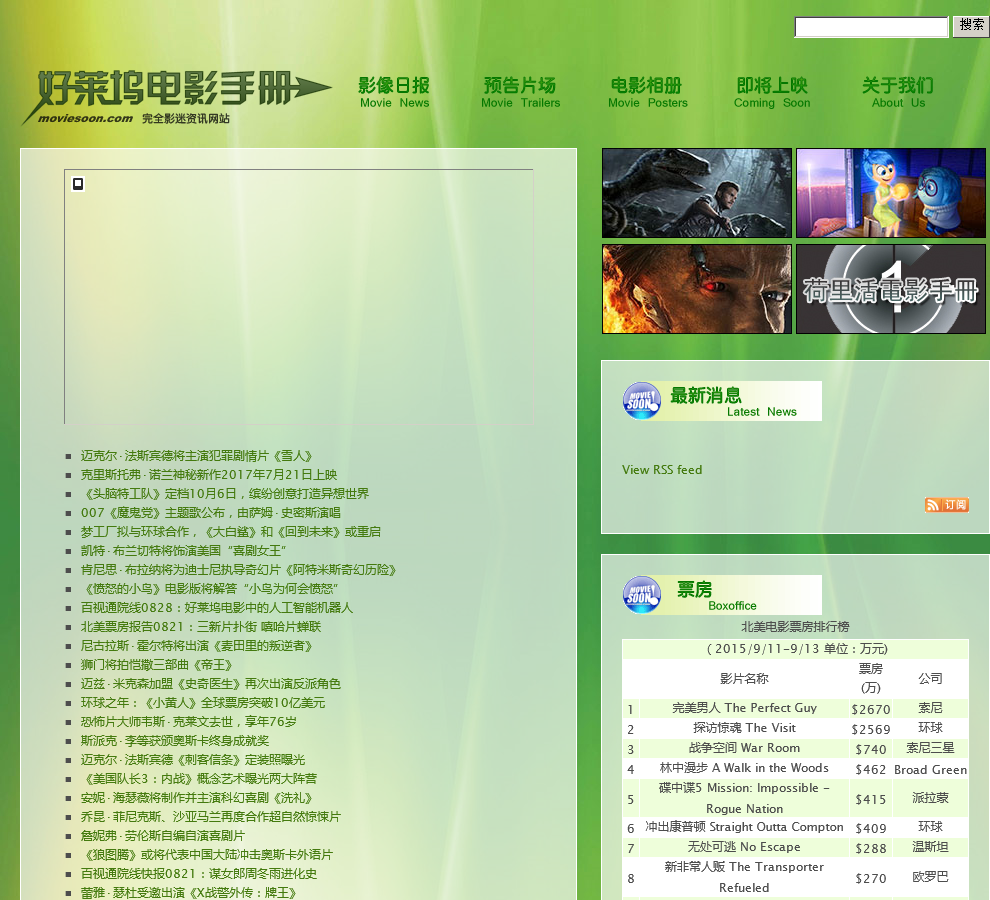Open article 百视通院线快报0821
This screenshot has height=900, width=990.
click(x=199, y=873)
